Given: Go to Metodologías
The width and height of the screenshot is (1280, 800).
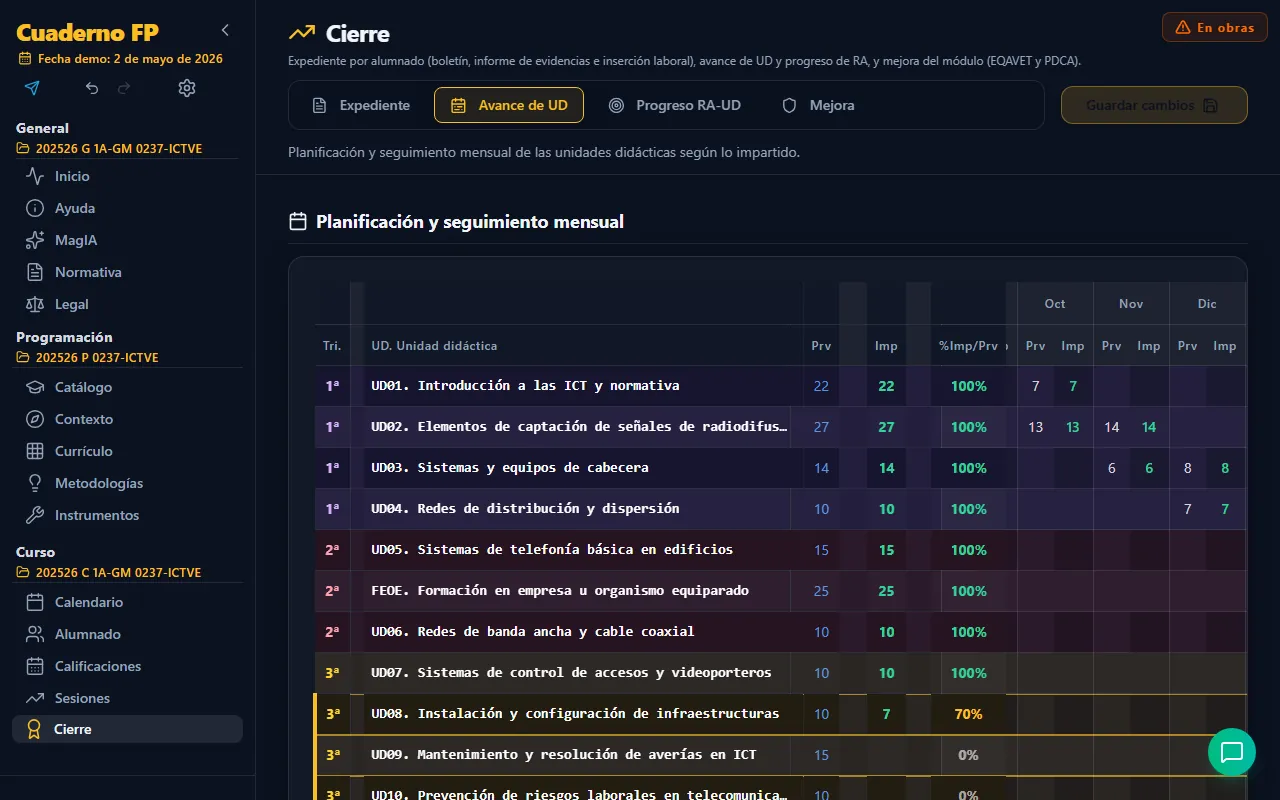Looking at the screenshot, I should tap(127, 483).
